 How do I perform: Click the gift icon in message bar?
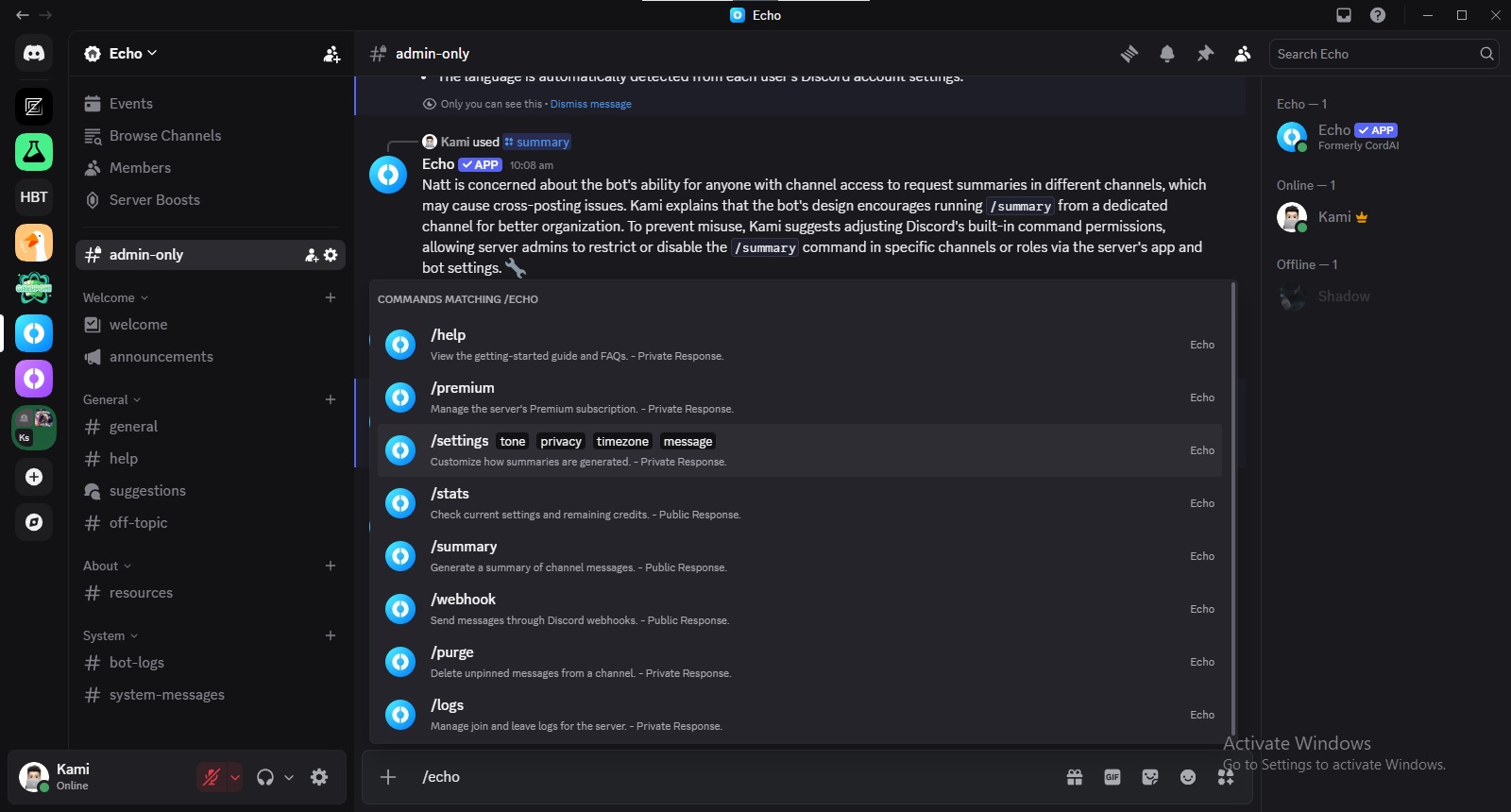[x=1075, y=777]
